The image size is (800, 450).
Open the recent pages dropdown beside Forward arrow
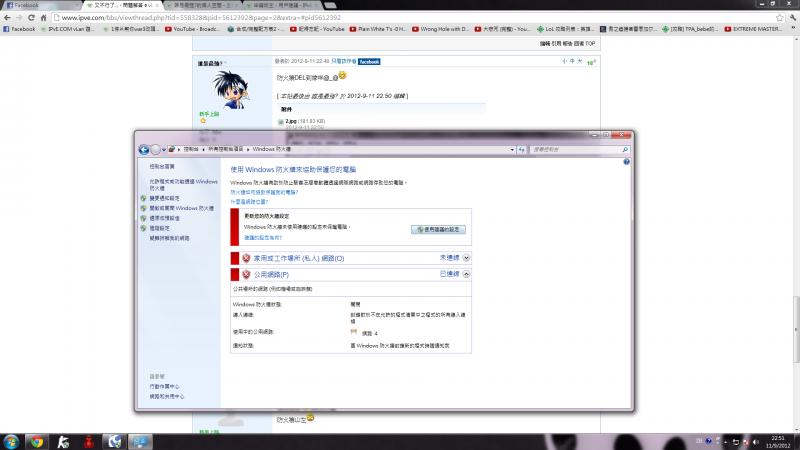(x=164, y=149)
